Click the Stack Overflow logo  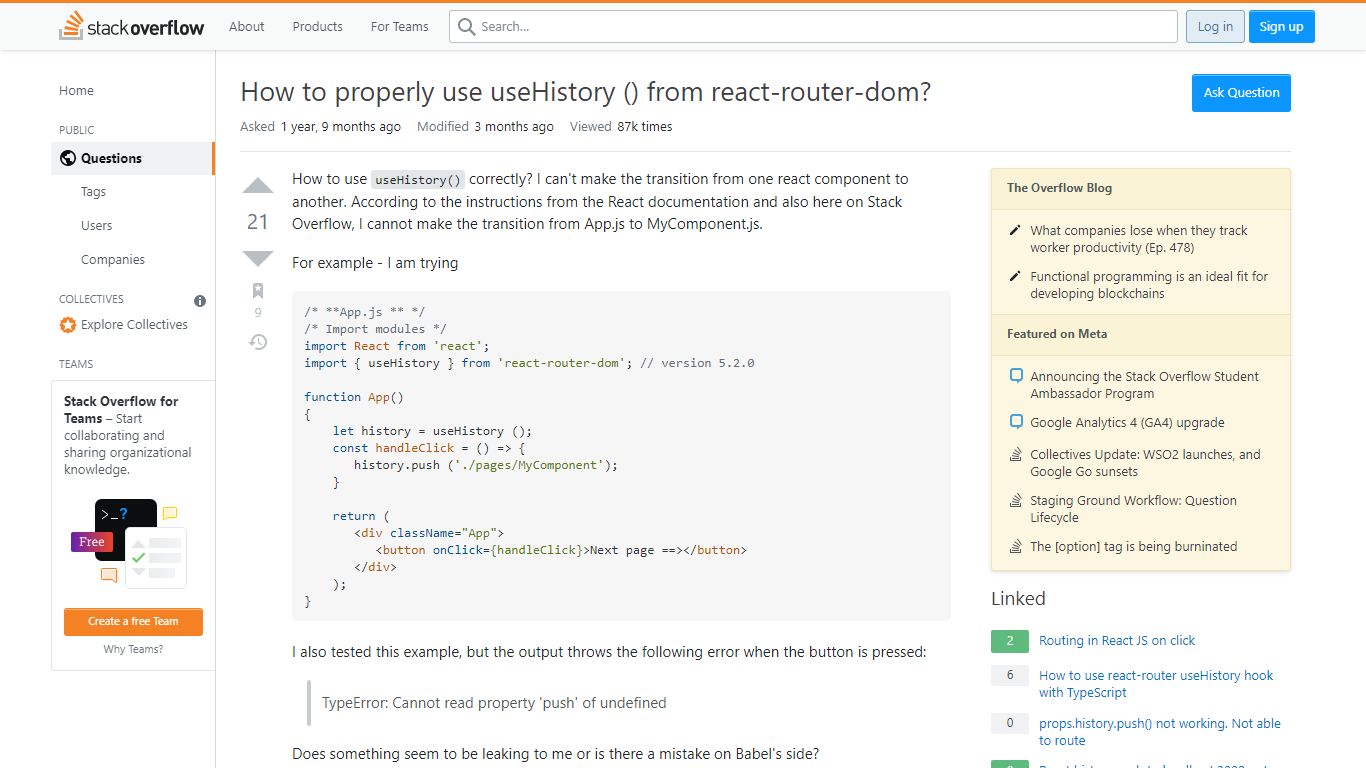132,26
